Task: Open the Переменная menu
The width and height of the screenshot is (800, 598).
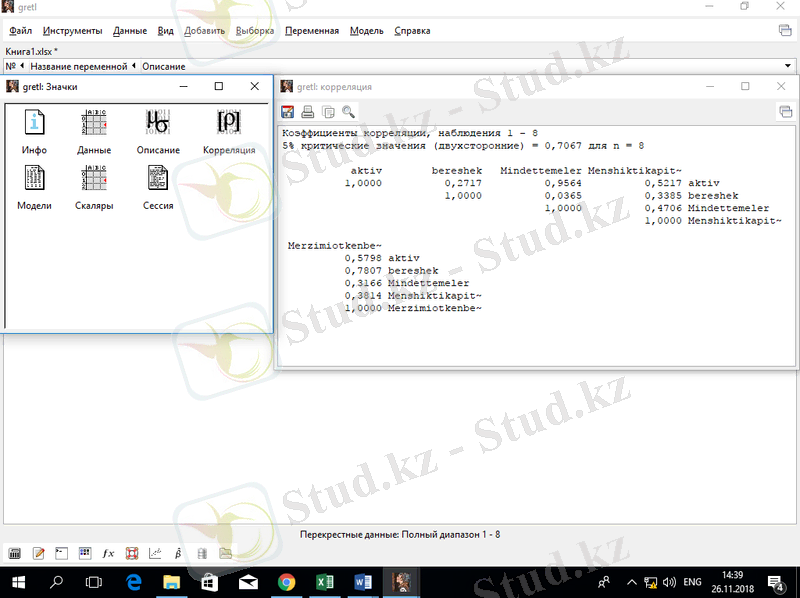Action: click(x=312, y=31)
